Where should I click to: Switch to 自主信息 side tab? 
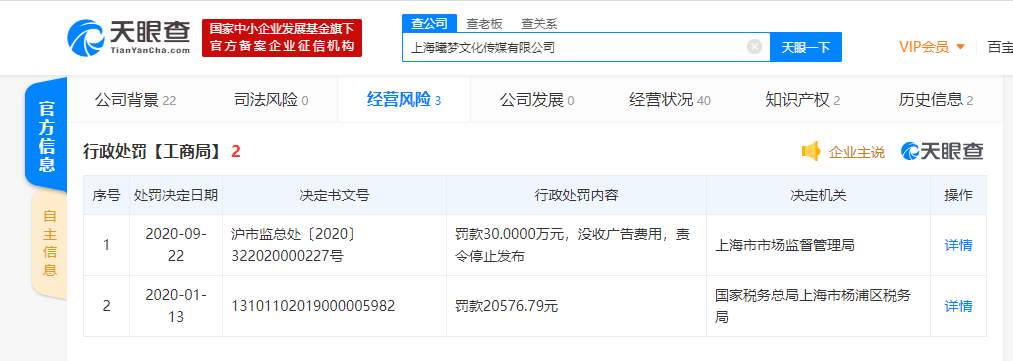tap(49, 243)
